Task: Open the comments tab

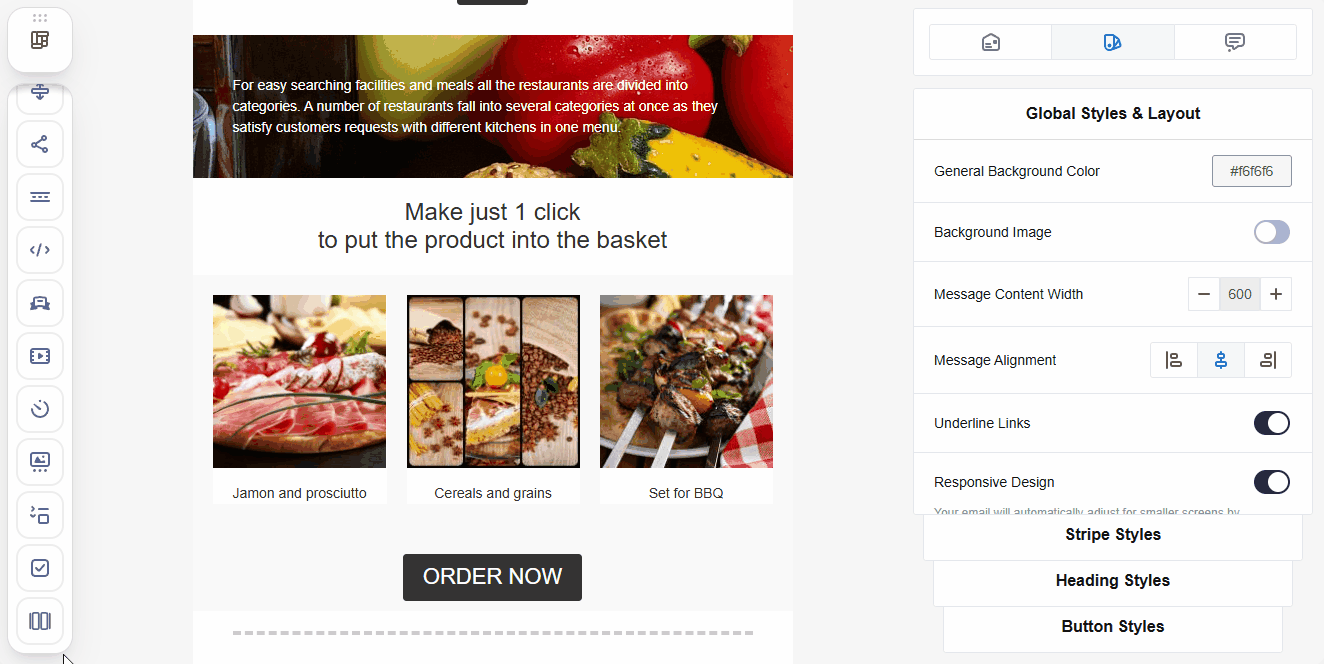Action: pos(1235,42)
